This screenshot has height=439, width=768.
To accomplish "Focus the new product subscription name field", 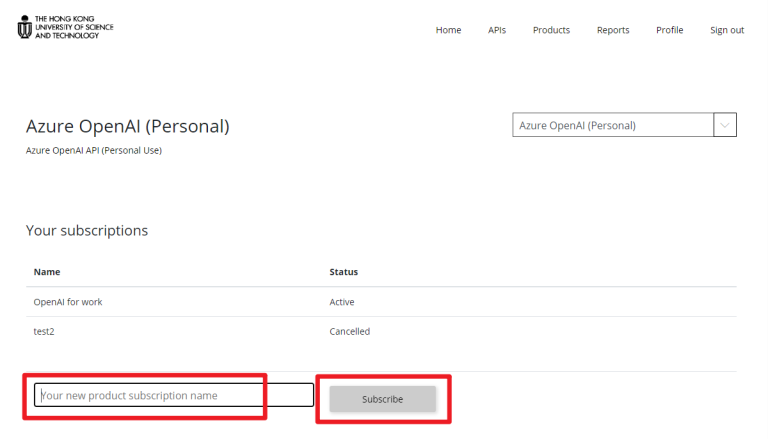I will (x=173, y=396).
